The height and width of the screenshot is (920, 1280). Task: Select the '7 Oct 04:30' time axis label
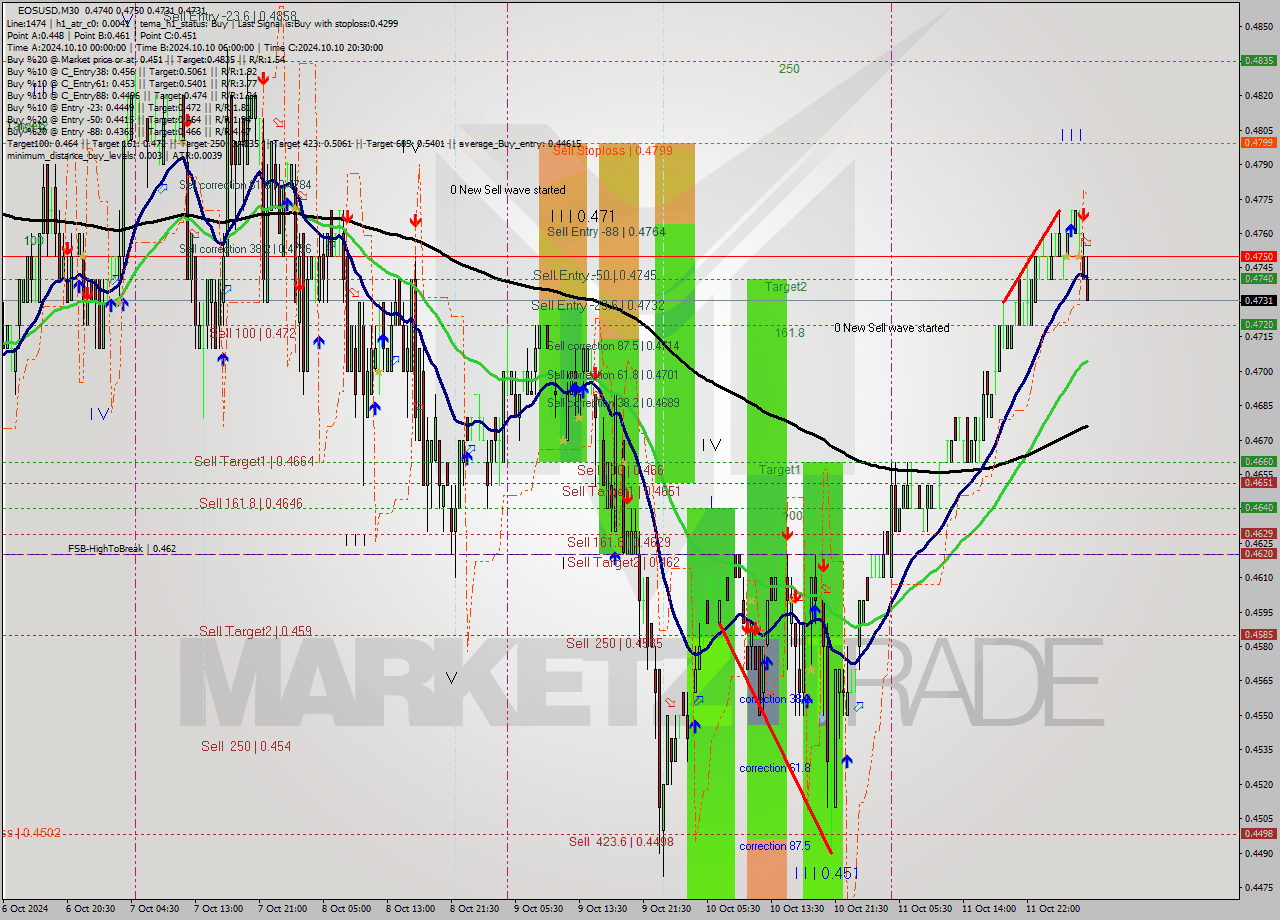(x=155, y=909)
